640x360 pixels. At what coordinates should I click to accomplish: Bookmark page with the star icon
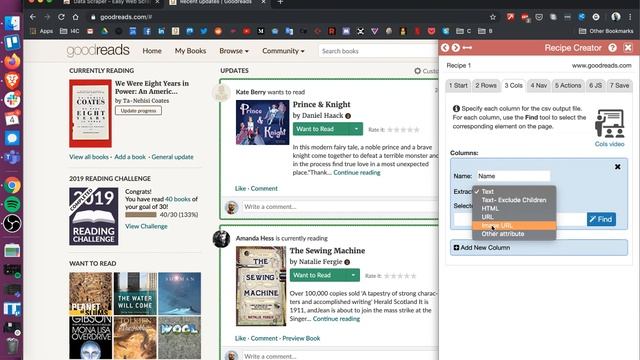click(493, 17)
